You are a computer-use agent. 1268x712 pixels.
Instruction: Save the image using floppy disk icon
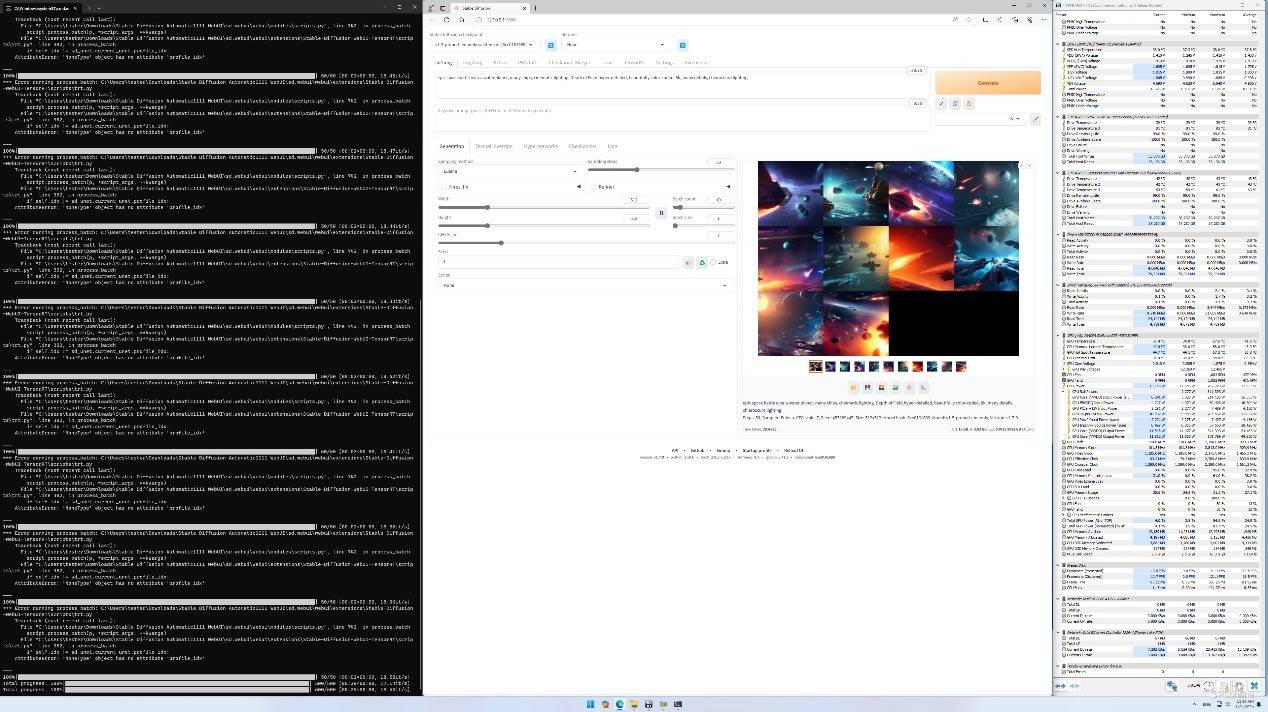(x=867, y=387)
